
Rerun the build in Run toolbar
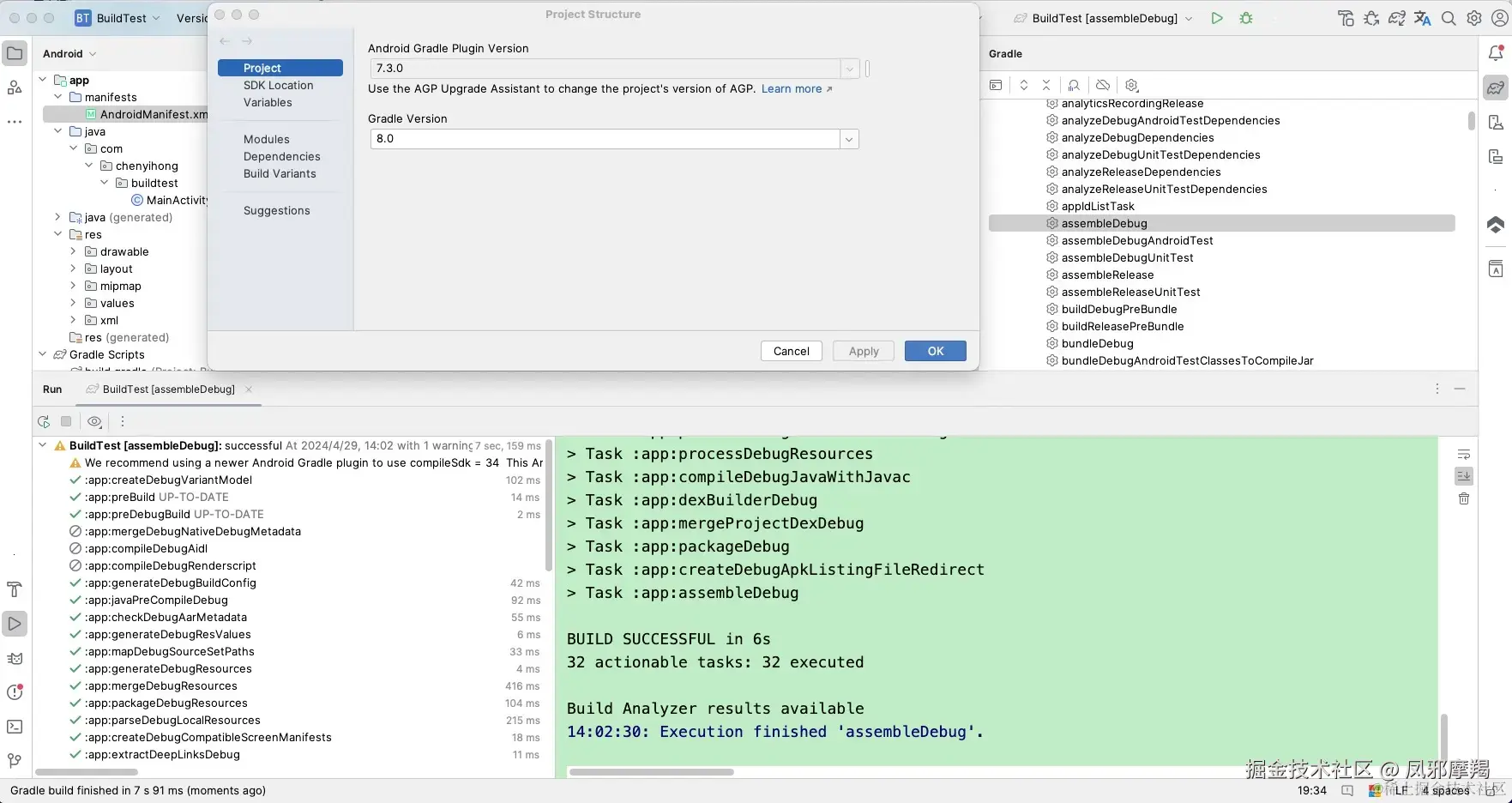click(44, 421)
